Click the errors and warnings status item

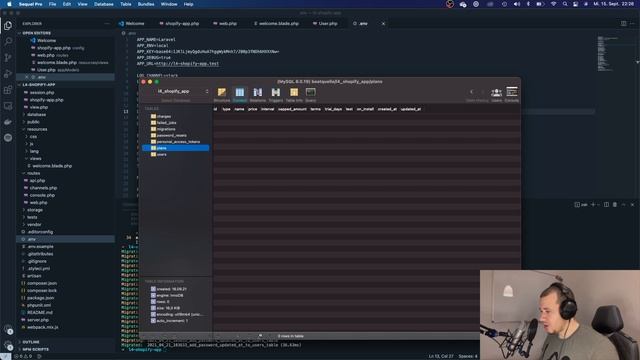coord(23,356)
